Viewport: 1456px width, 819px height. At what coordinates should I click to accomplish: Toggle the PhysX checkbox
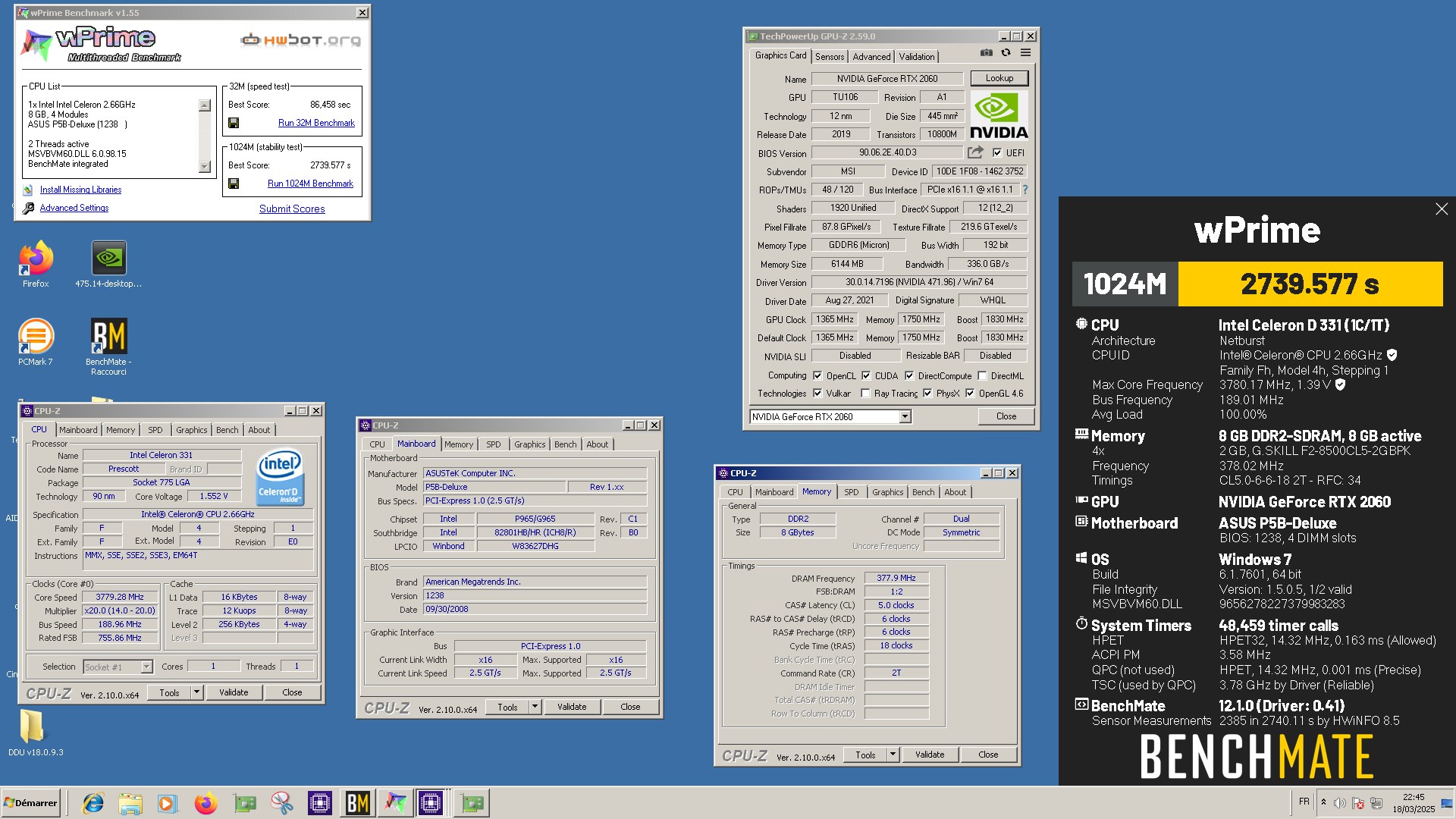(x=927, y=393)
